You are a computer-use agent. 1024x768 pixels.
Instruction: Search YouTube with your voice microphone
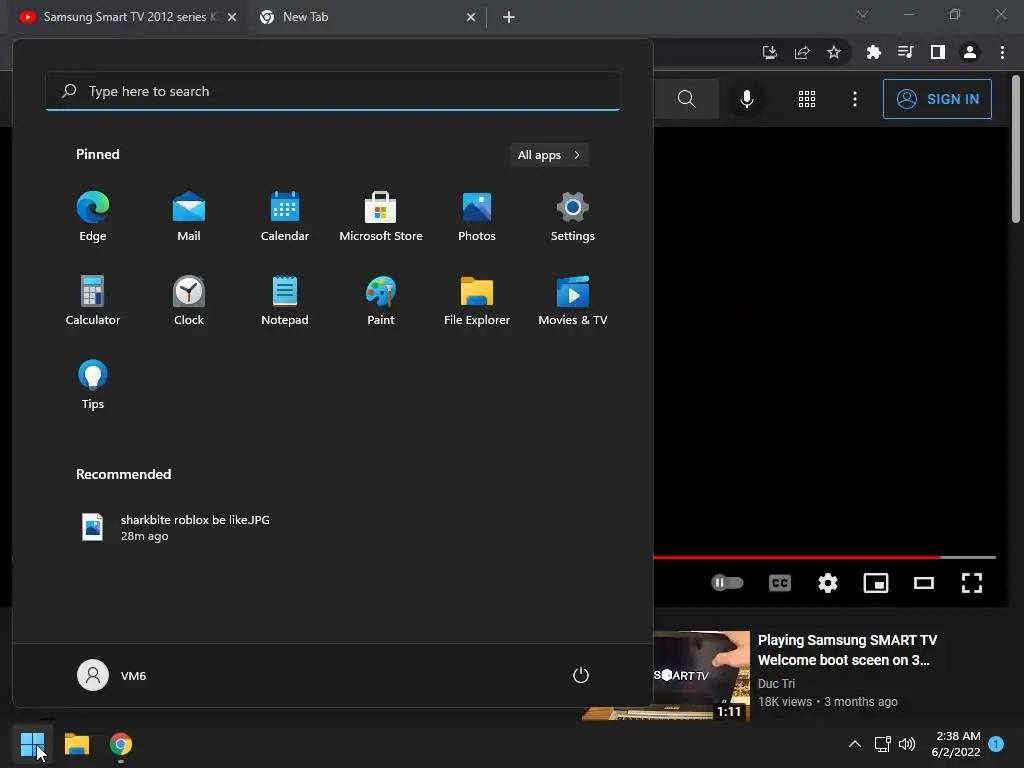[x=747, y=99]
